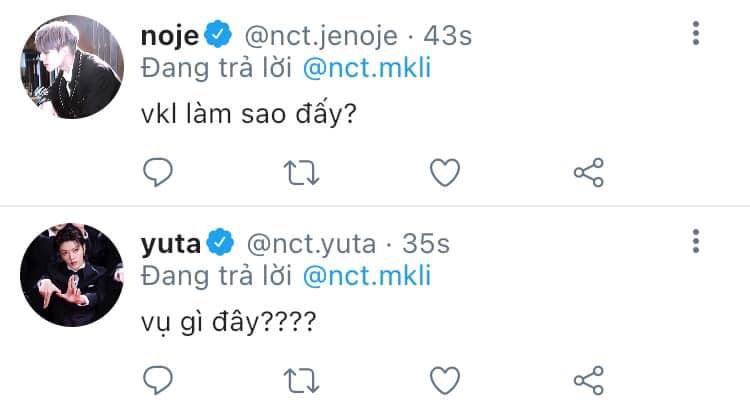The width and height of the screenshot is (750, 407).
Task: Share noje's tweet
Action: coord(589,172)
